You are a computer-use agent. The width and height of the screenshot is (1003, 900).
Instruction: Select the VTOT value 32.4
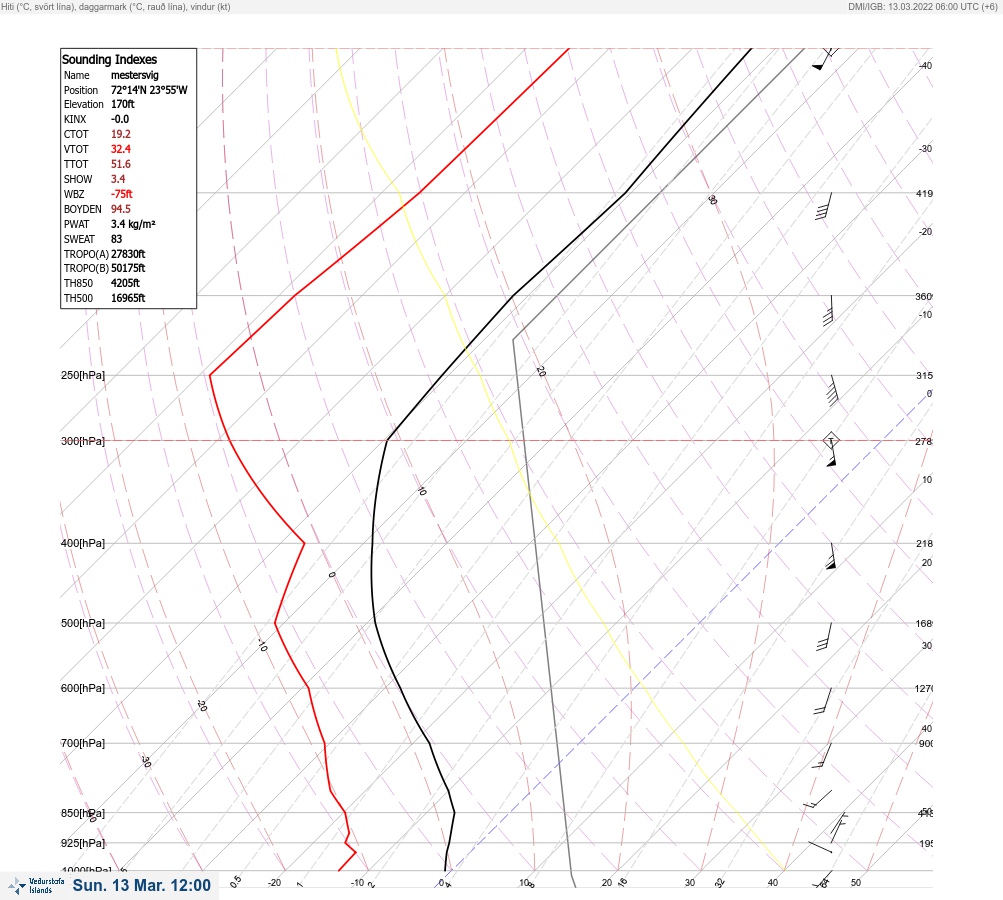point(120,149)
